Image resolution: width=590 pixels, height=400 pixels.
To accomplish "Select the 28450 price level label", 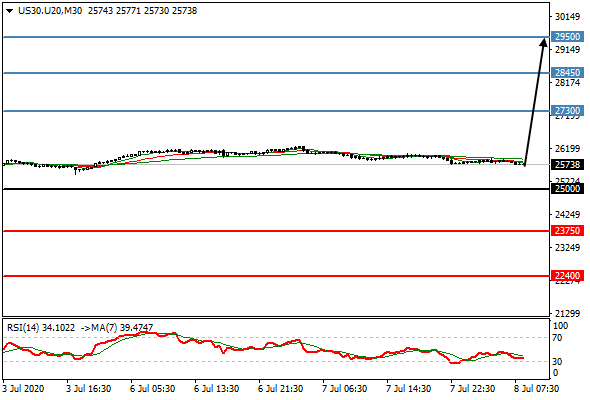I will (x=567, y=72).
